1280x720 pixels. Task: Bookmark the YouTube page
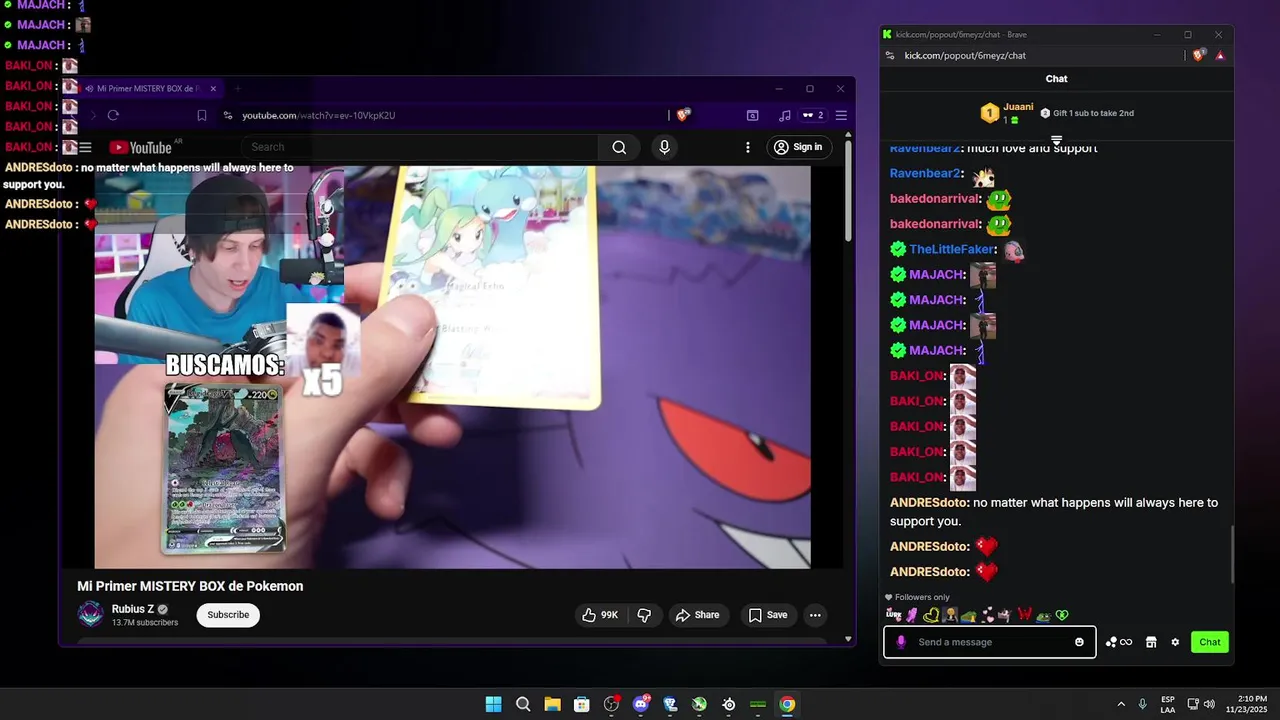(x=202, y=116)
